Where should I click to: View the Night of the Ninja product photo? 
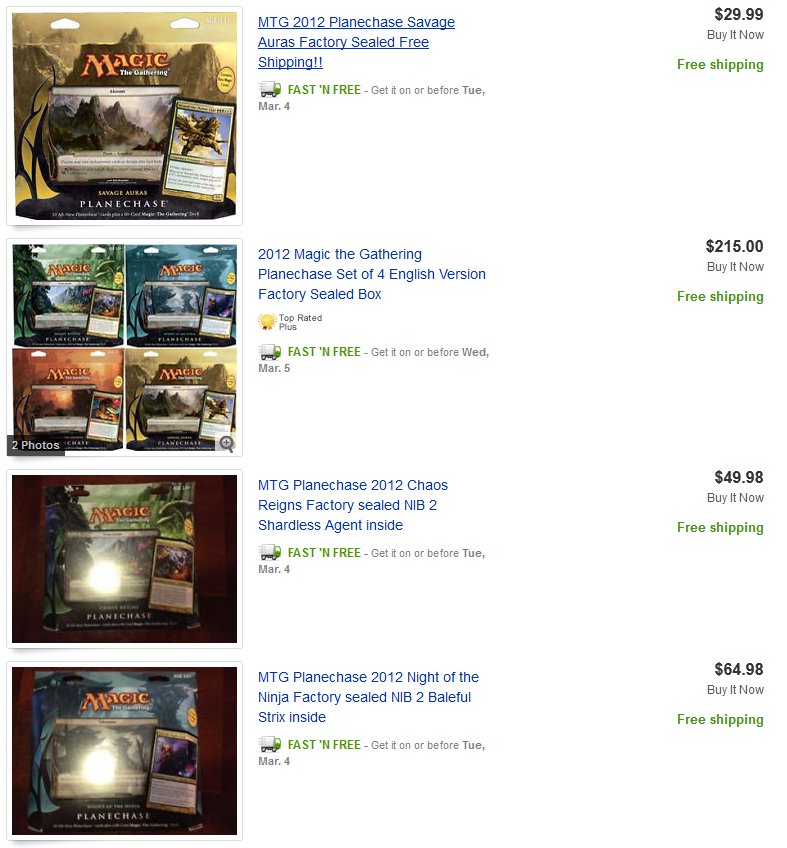(x=124, y=751)
